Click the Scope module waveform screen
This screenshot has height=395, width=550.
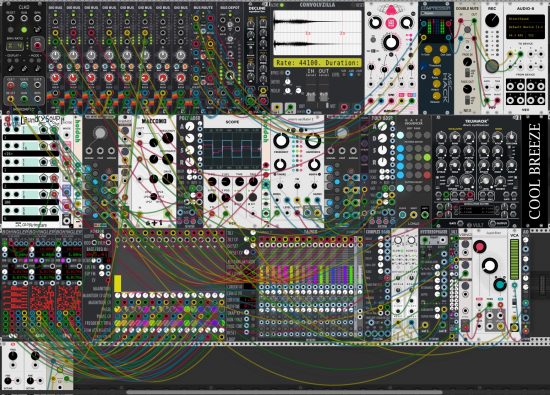coord(233,148)
